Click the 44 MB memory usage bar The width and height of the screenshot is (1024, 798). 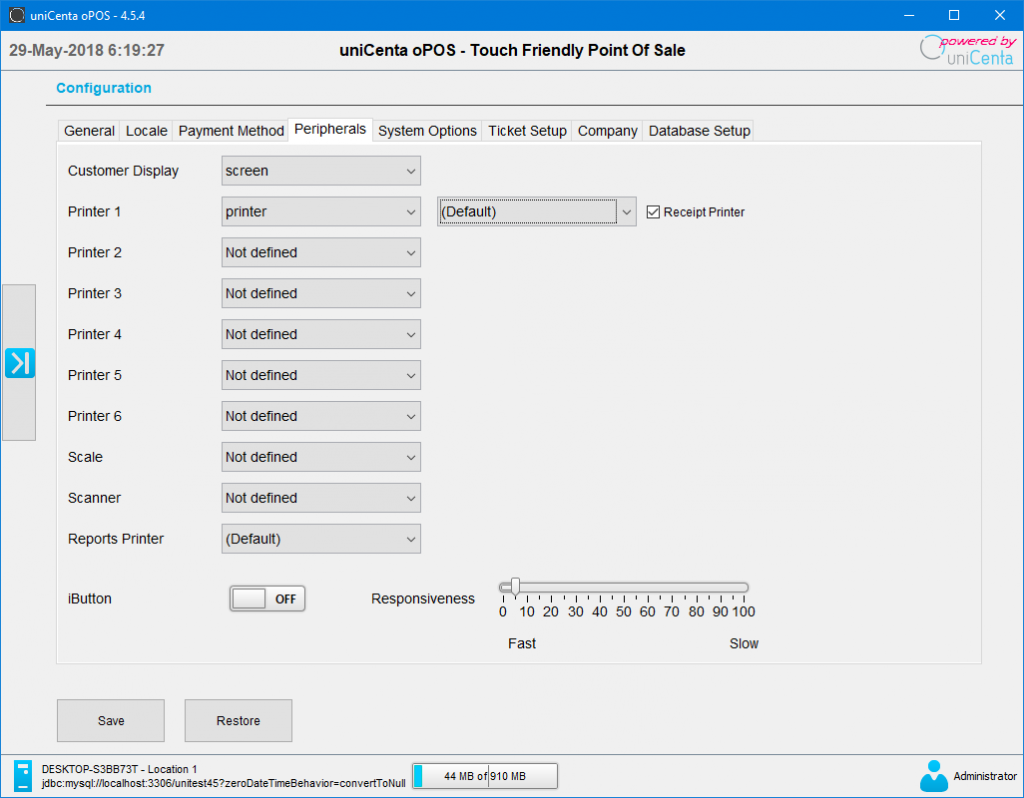click(484, 775)
